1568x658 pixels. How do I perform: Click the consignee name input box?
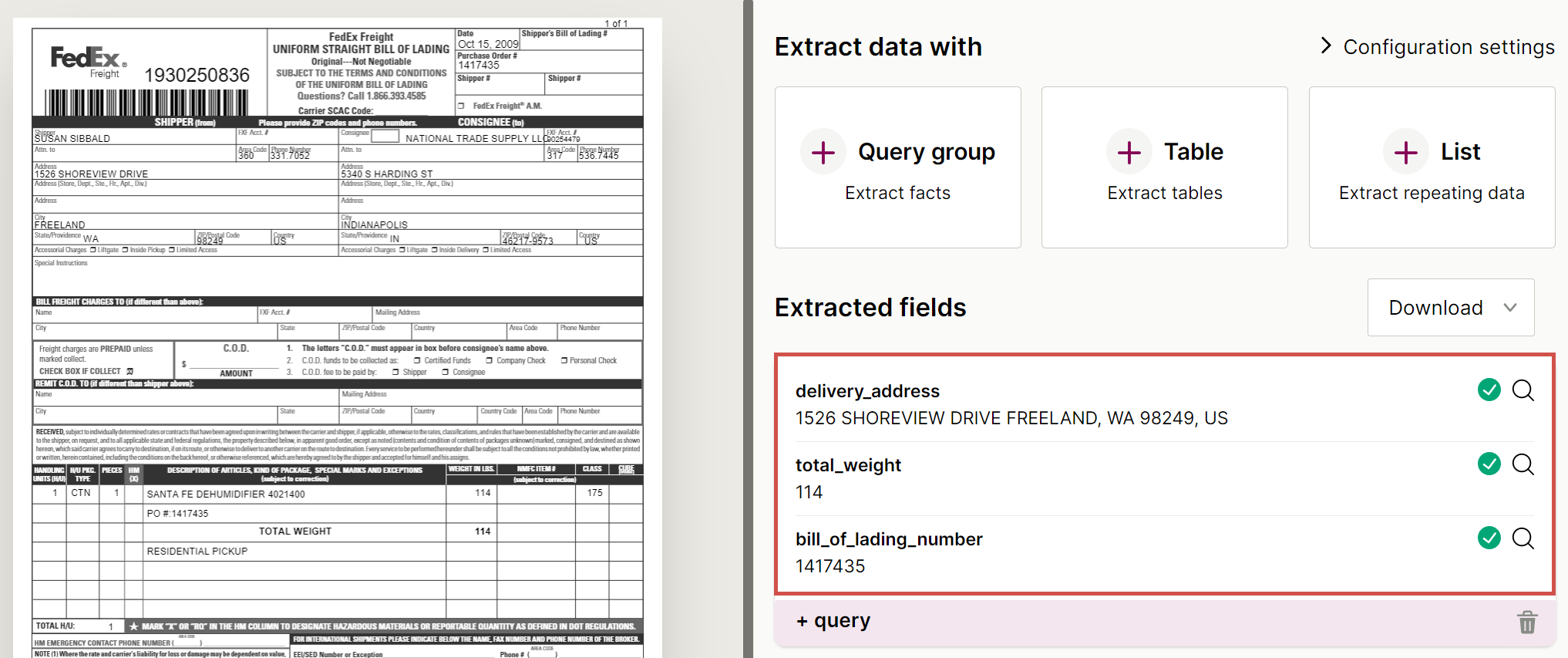[385, 137]
